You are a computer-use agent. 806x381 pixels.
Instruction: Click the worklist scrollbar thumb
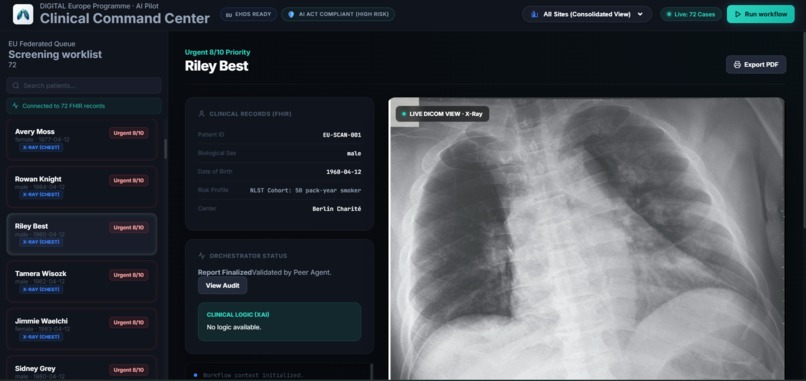click(x=166, y=149)
